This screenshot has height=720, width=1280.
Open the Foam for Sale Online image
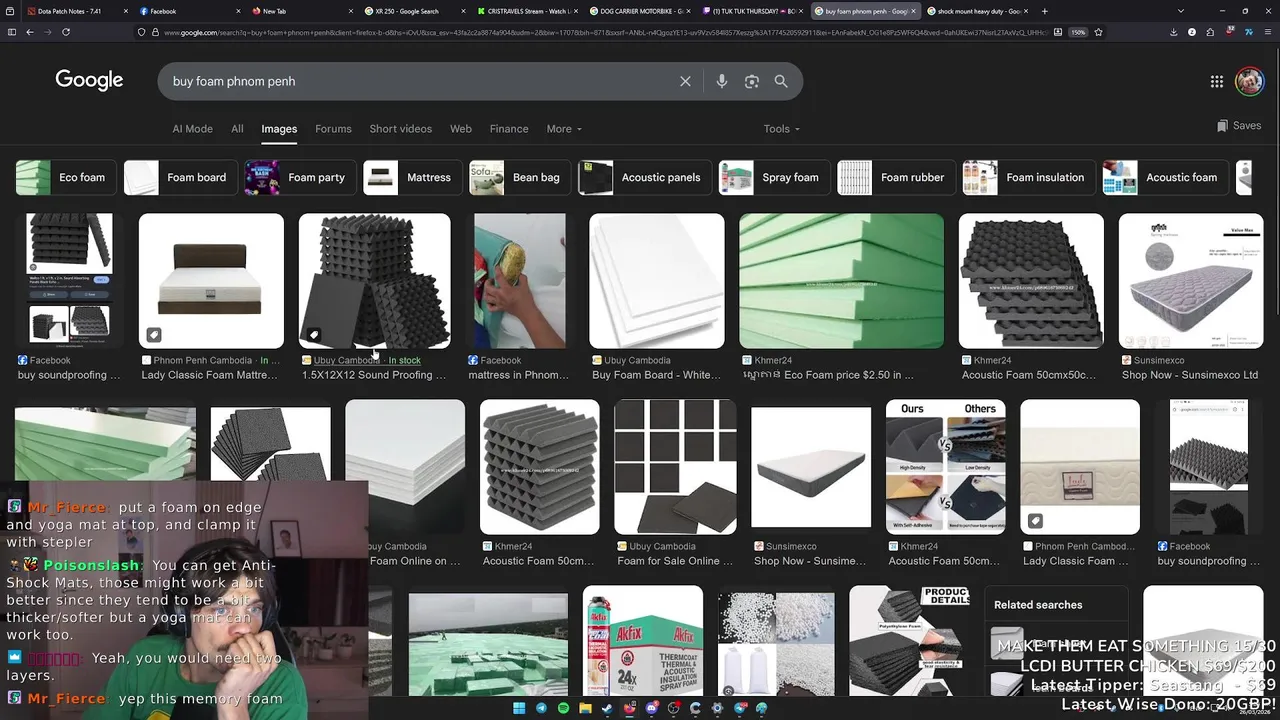click(x=675, y=467)
